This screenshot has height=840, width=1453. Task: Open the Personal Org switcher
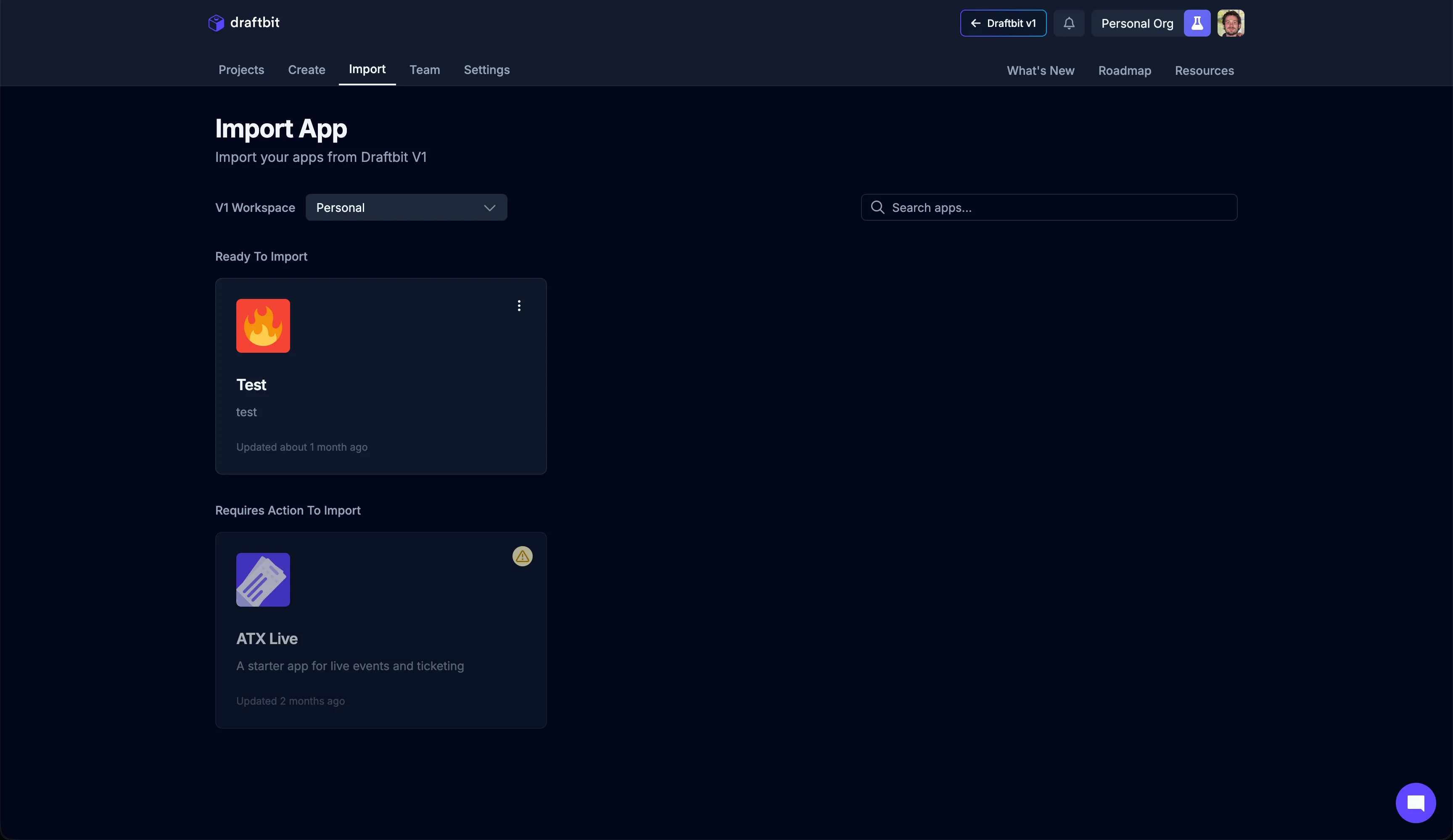(1137, 24)
